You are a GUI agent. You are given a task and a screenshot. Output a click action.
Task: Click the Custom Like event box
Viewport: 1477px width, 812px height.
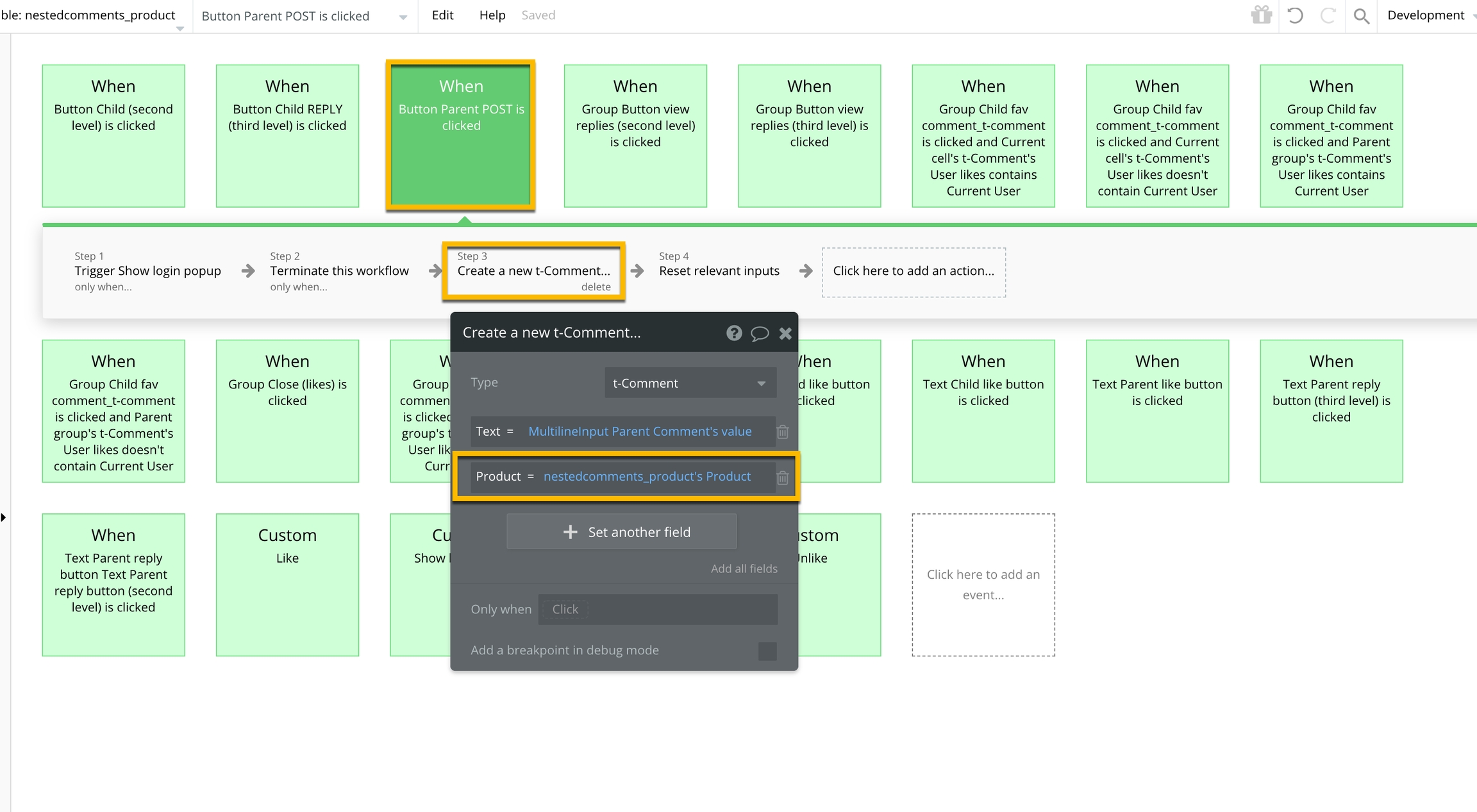287,584
